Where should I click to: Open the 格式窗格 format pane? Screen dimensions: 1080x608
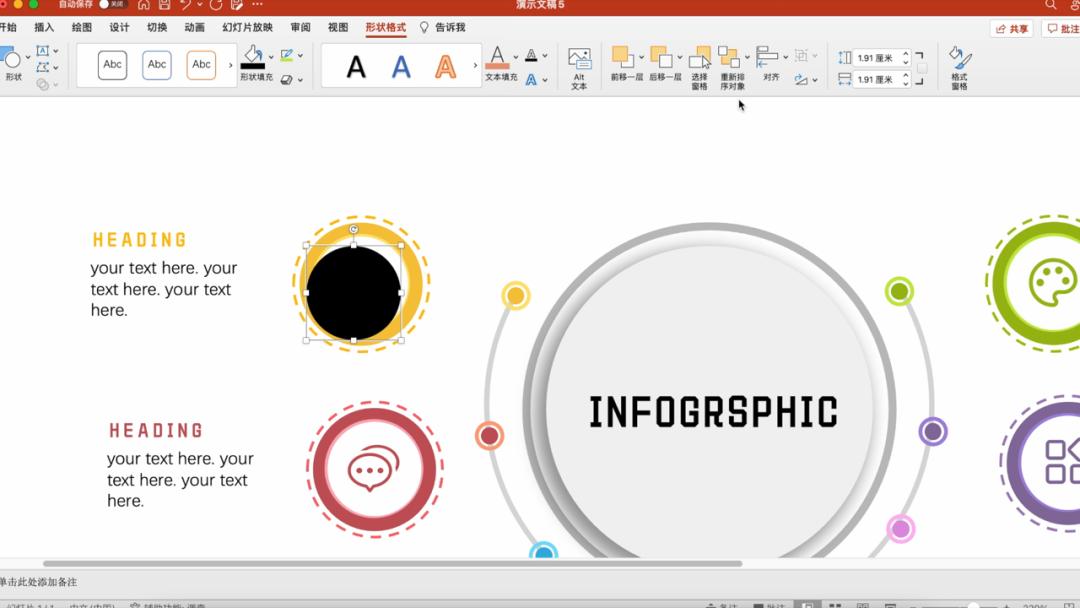(959, 58)
